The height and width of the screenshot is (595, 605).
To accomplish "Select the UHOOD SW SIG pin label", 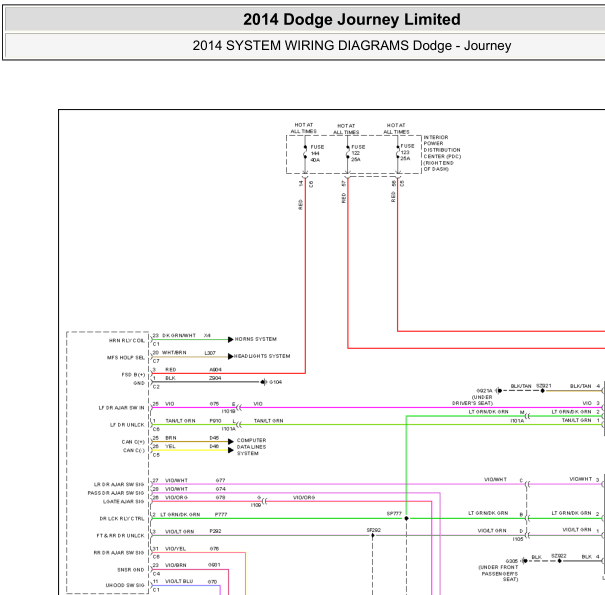I will pos(125,585).
